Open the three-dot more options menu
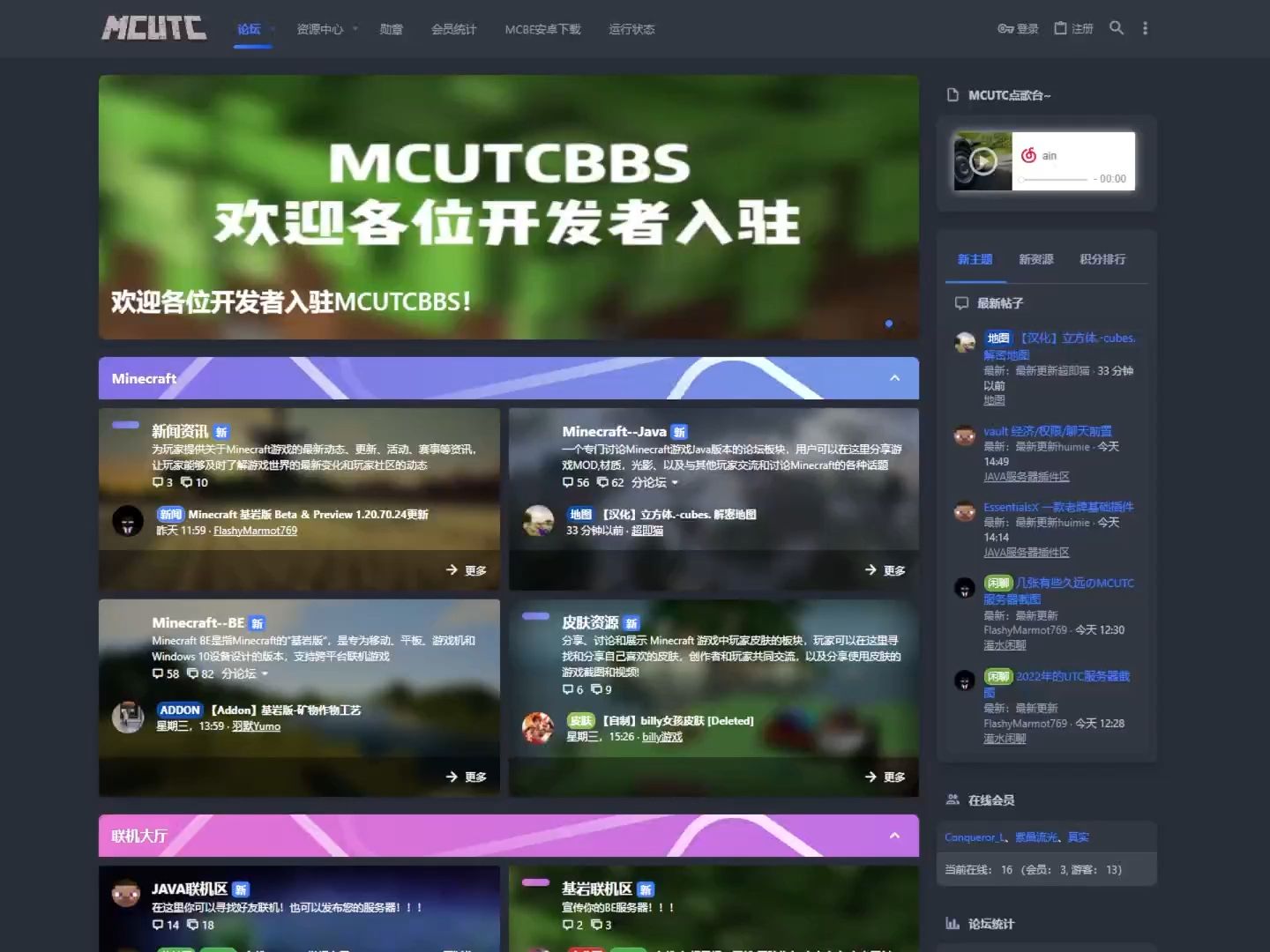Screen dimensions: 1270x952 coord(1145,28)
